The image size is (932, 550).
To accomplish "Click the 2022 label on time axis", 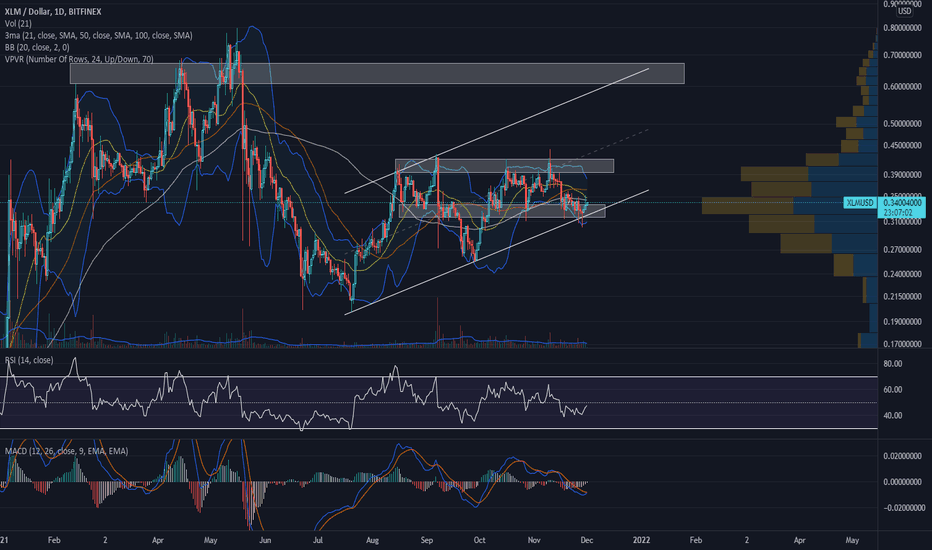I will pyautogui.click(x=641, y=540).
